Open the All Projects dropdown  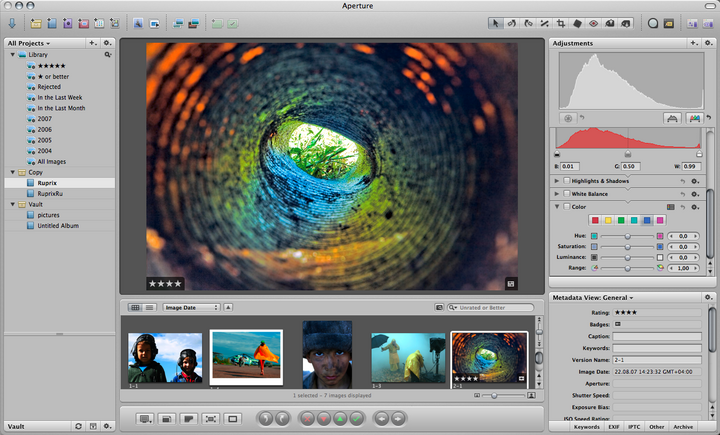[x=28, y=43]
